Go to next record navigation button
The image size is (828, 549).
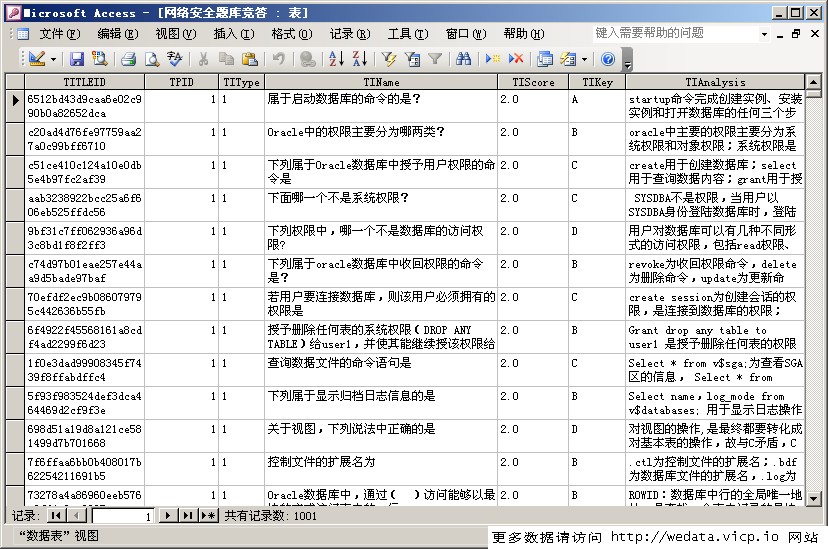[x=168, y=516]
